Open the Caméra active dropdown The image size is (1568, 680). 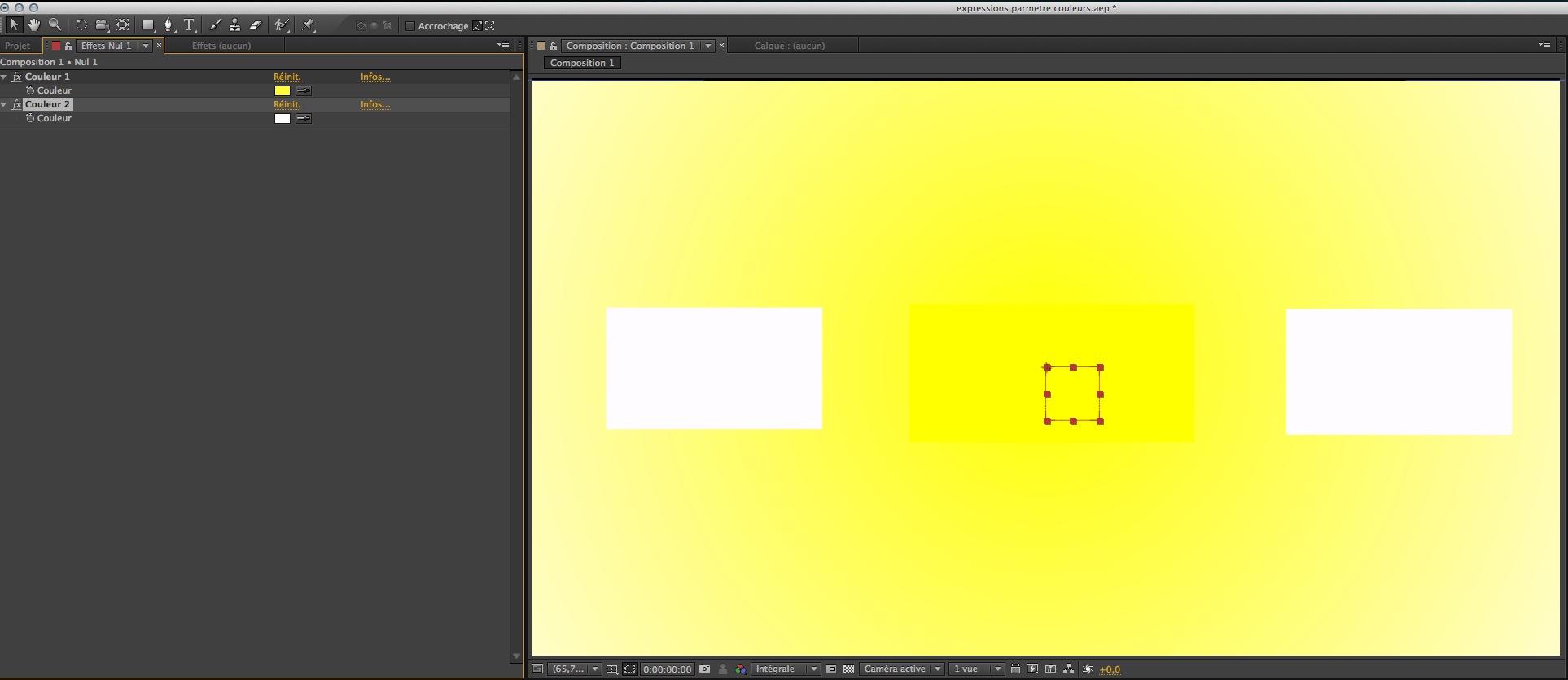[x=902, y=669]
